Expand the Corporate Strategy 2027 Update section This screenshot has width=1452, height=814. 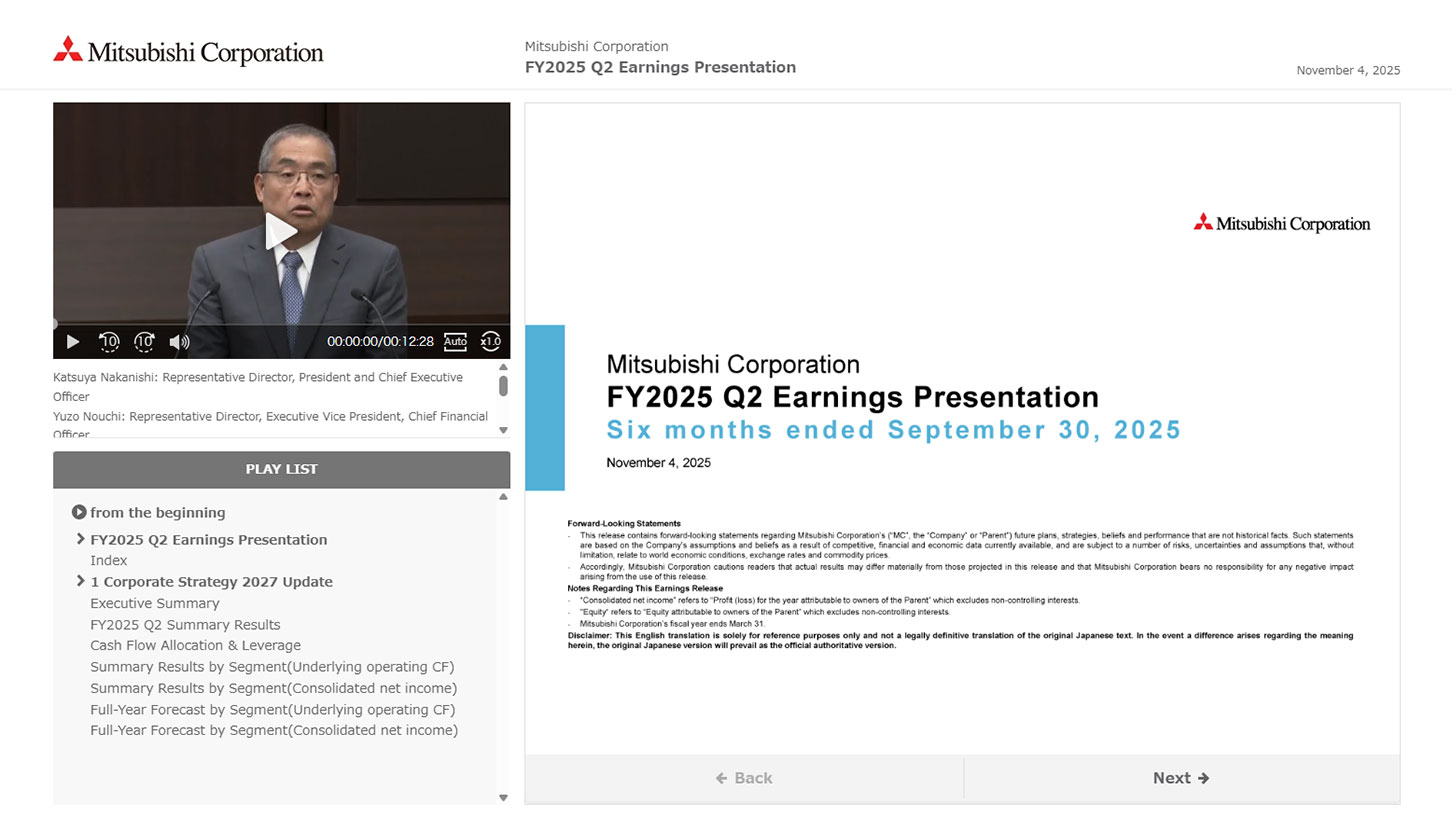80,581
